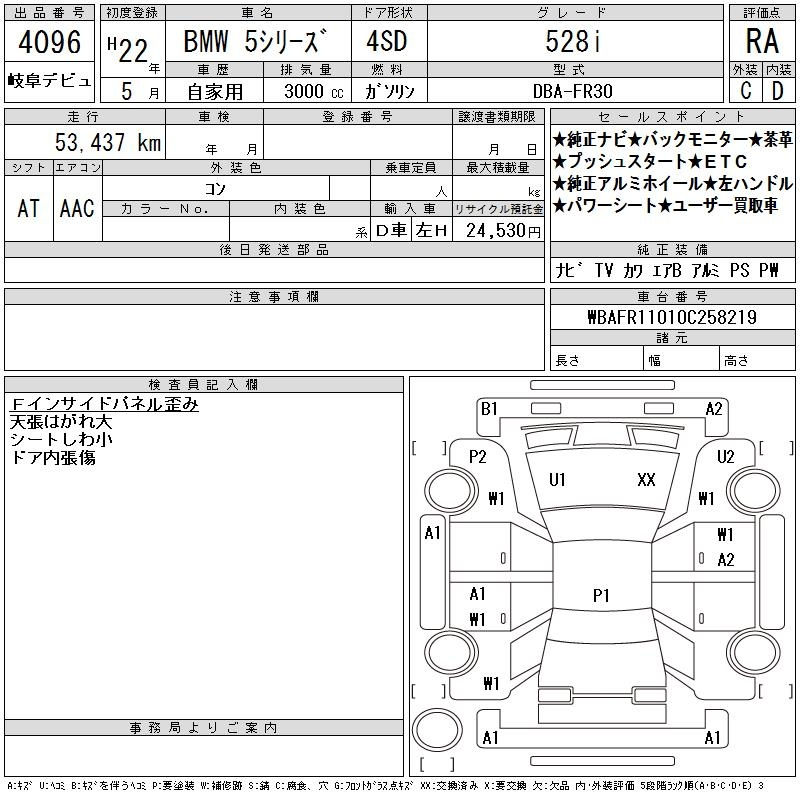Select the P2 paint mark on the fender
800x800 pixels.
477,456
